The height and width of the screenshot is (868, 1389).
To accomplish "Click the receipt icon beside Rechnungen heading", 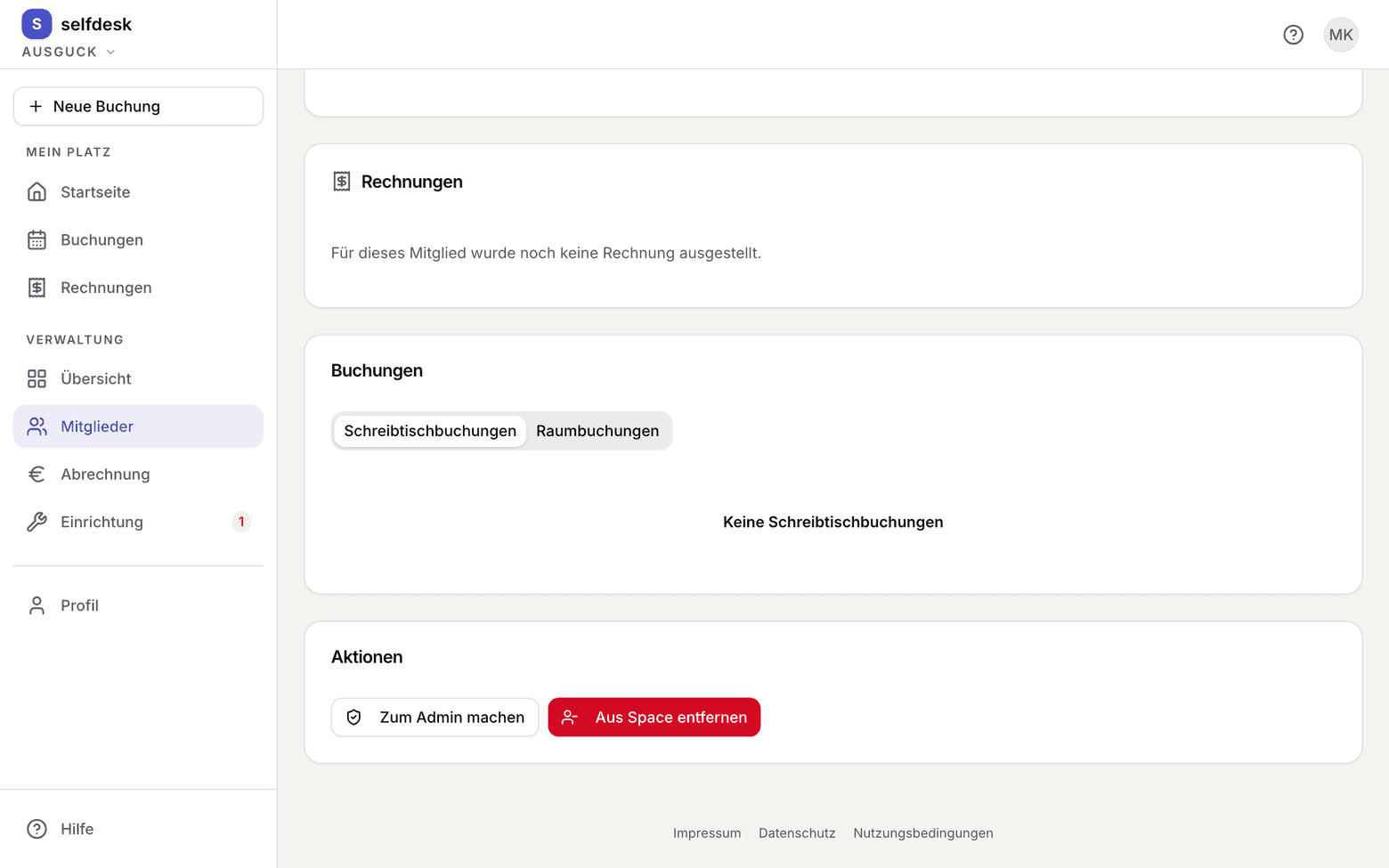I will [342, 182].
